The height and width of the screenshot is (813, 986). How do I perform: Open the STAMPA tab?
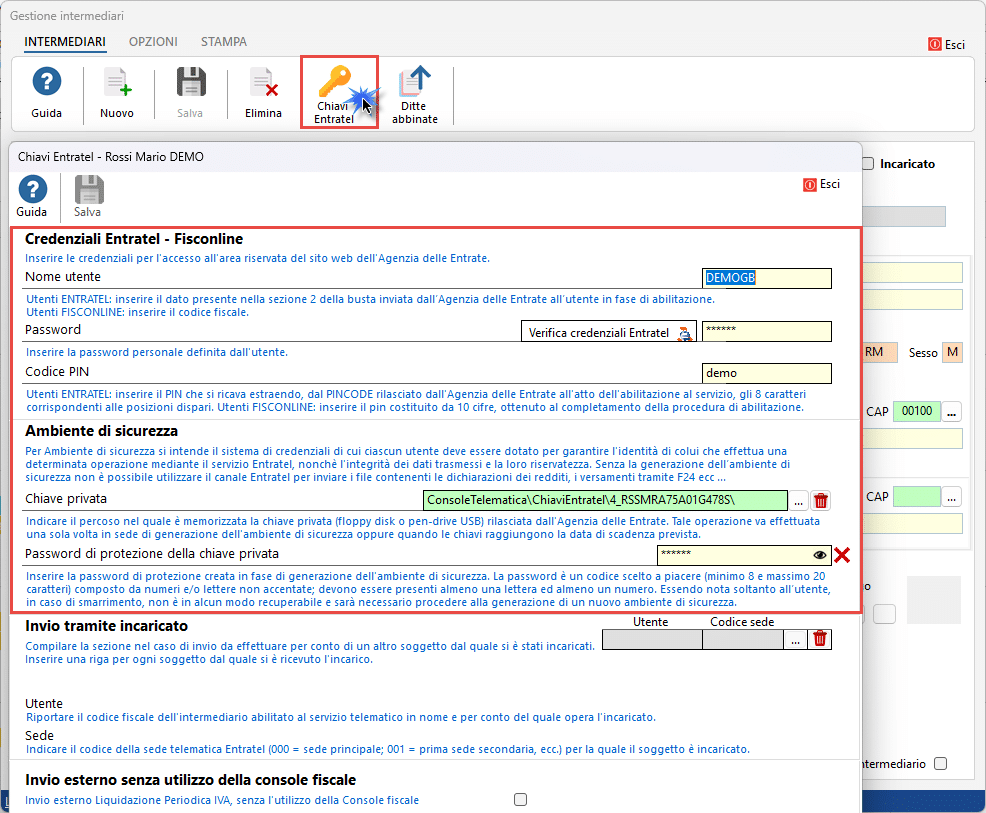tap(224, 42)
